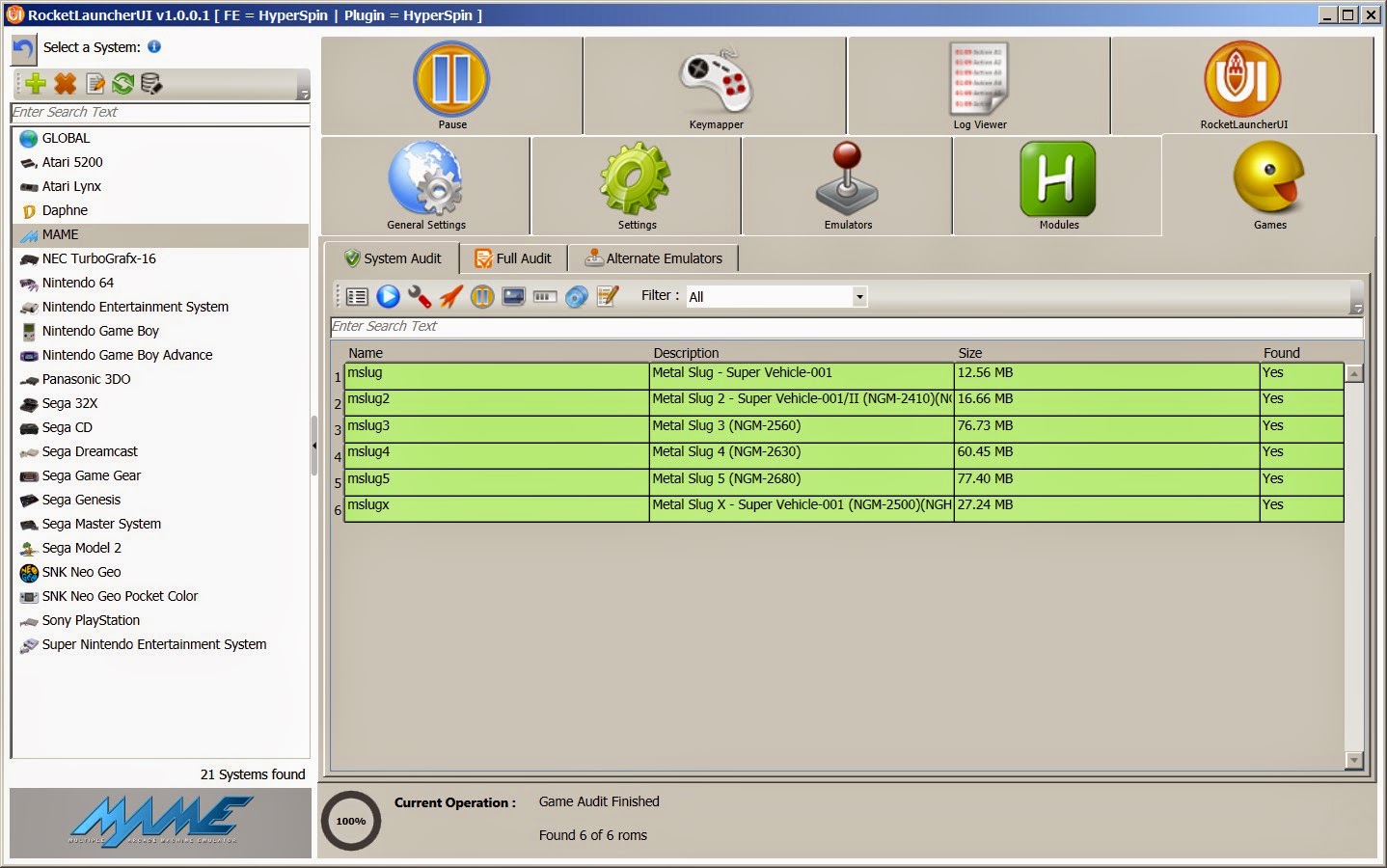Select the Daphne system

pyautogui.click(x=160, y=211)
